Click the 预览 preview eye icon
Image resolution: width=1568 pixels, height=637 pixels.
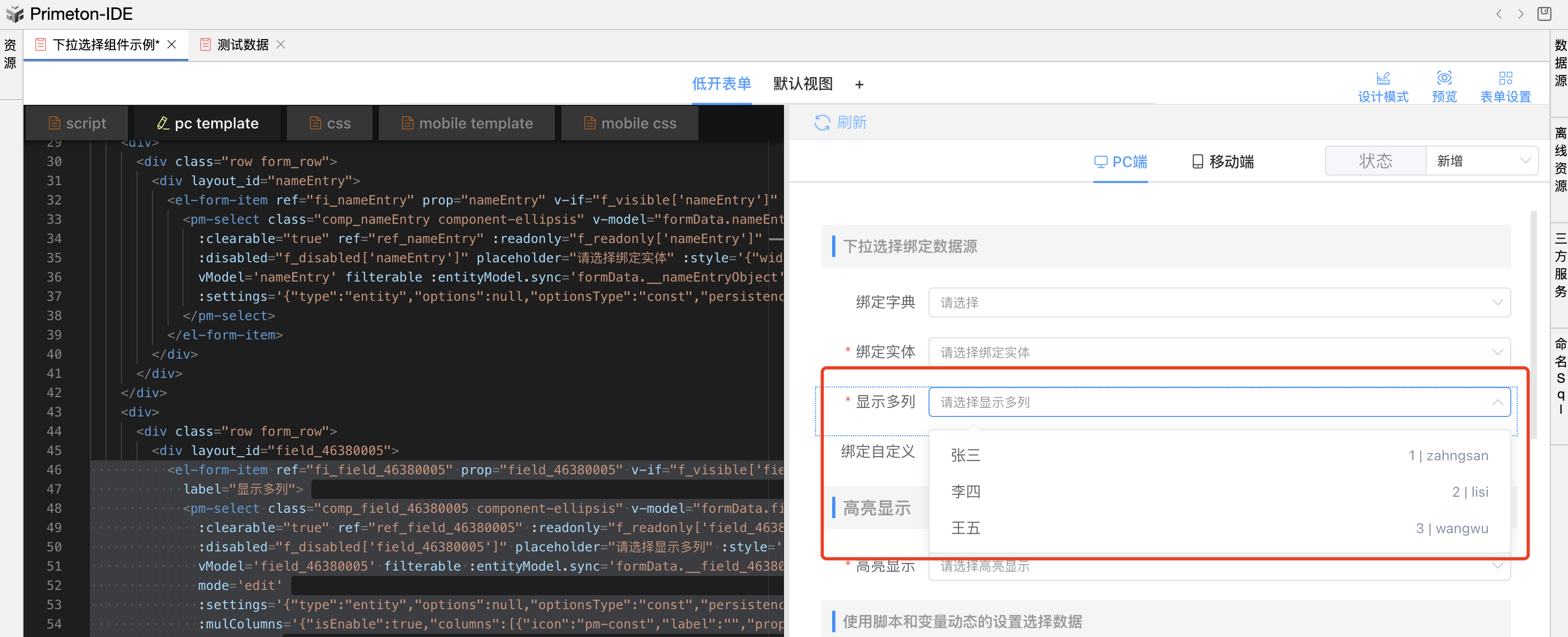coord(1444,79)
